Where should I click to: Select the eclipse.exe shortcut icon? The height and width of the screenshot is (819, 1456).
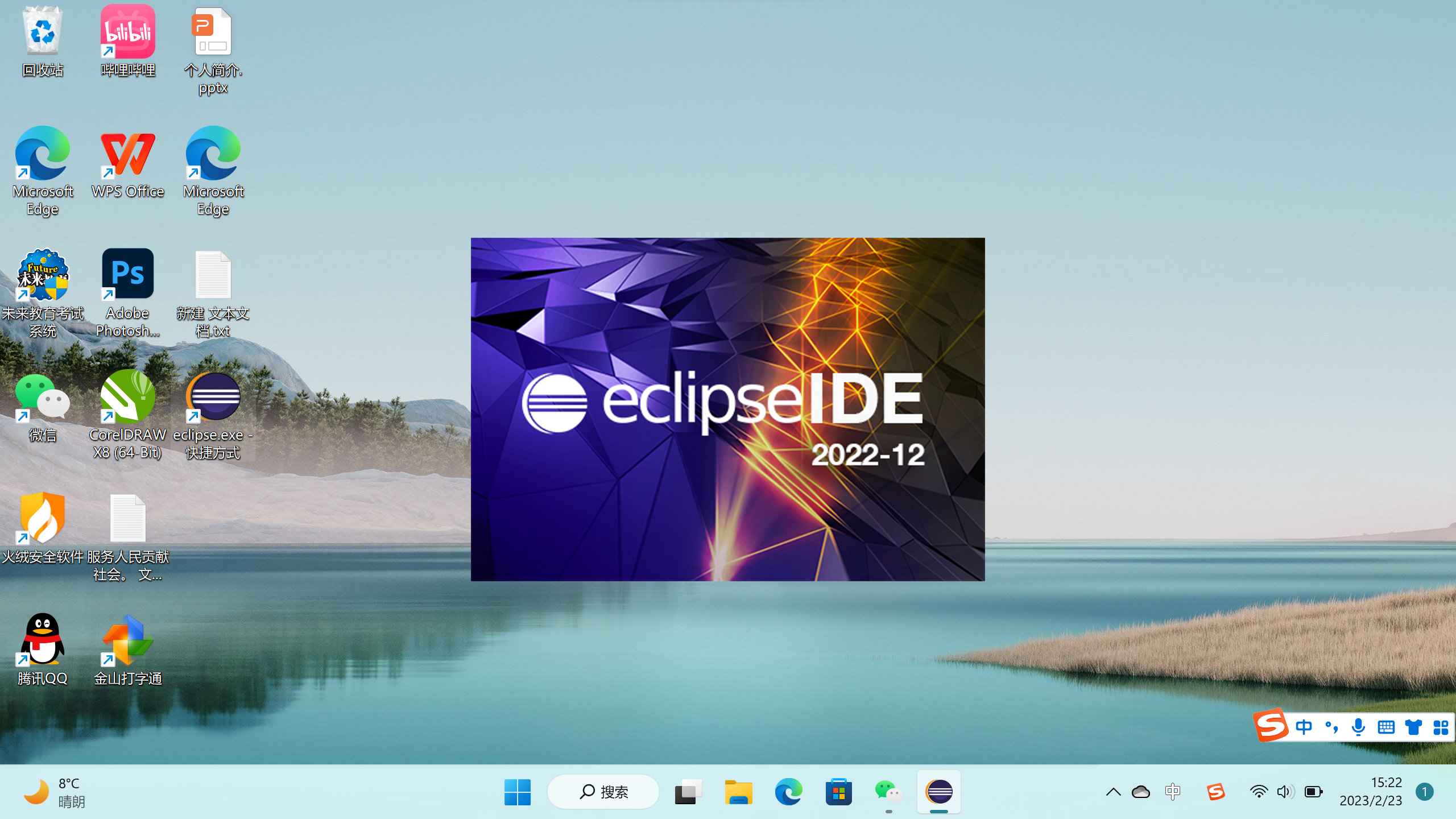coord(213,415)
